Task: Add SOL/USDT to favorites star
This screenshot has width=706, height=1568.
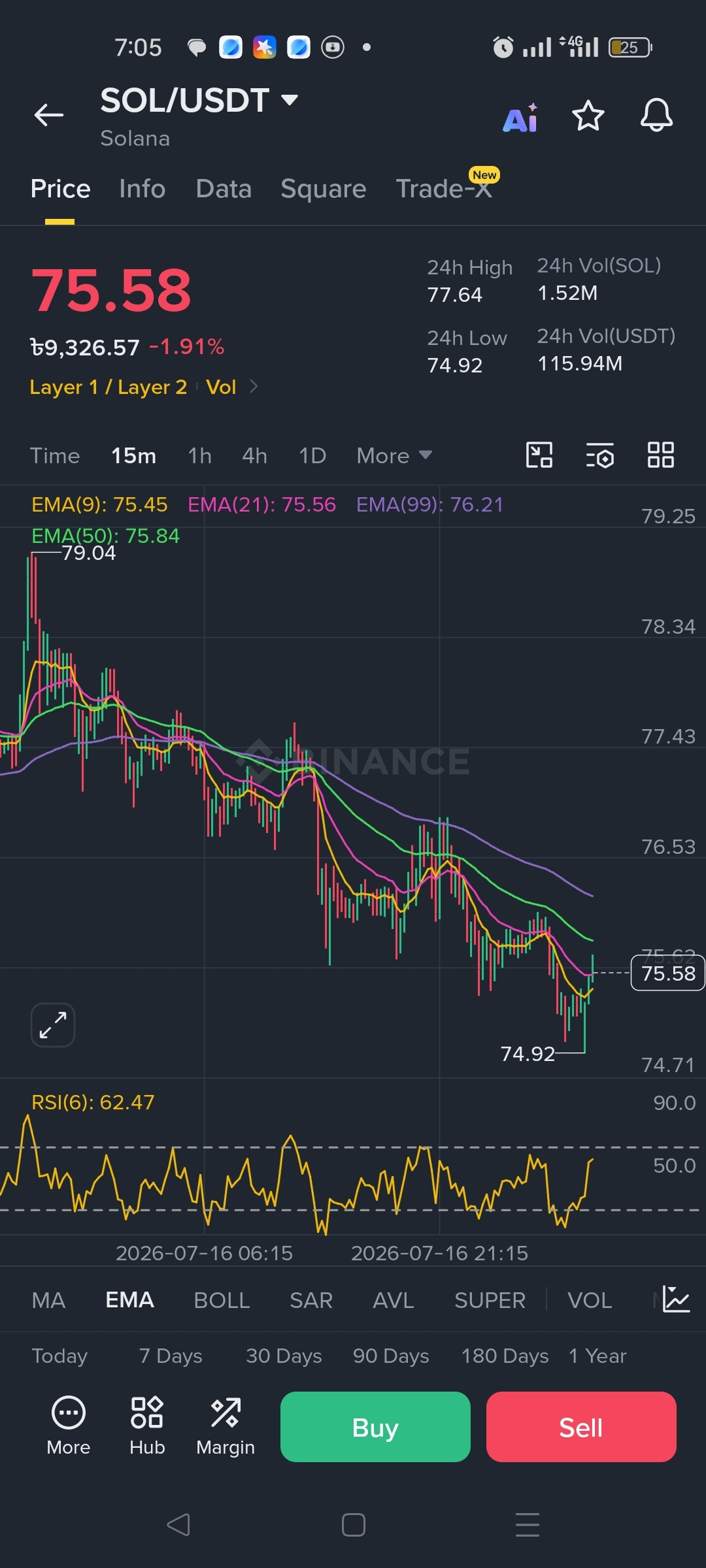Action: pos(588,116)
